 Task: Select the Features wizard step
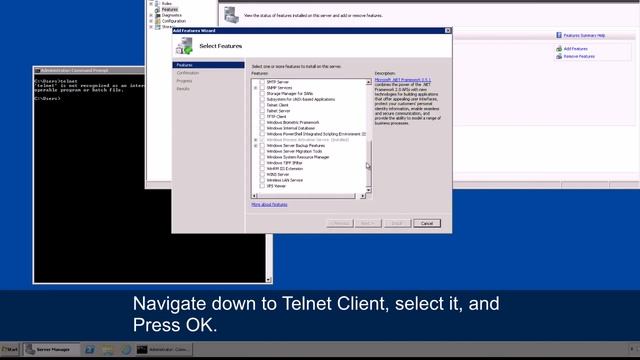pyautogui.click(x=208, y=65)
